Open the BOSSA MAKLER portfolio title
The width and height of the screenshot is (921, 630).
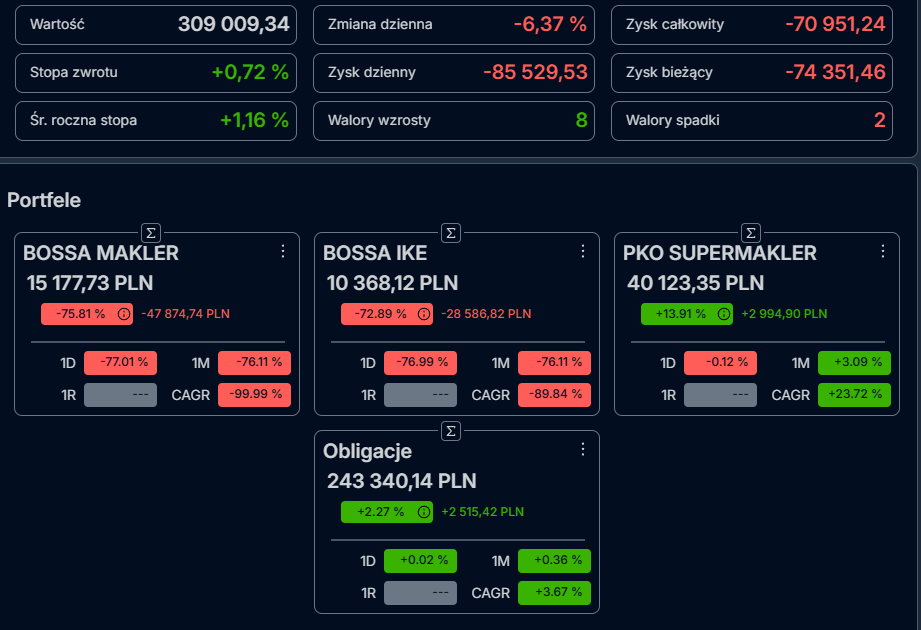[101, 253]
